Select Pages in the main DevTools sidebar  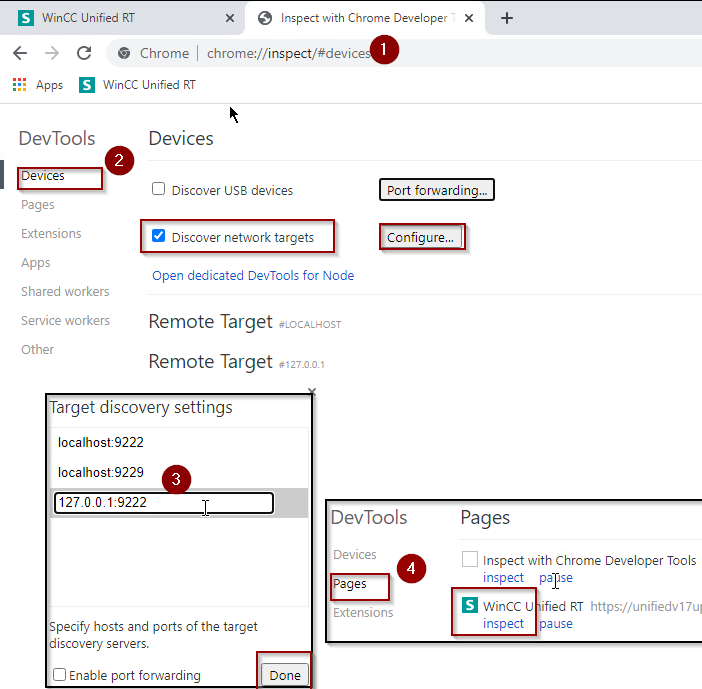38,205
